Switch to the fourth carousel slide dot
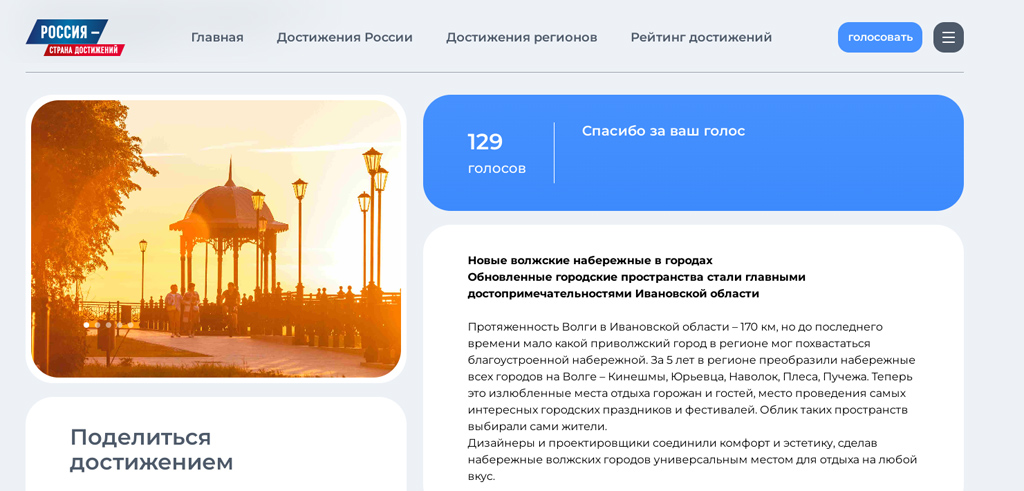The width and height of the screenshot is (1024, 491). 120,325
